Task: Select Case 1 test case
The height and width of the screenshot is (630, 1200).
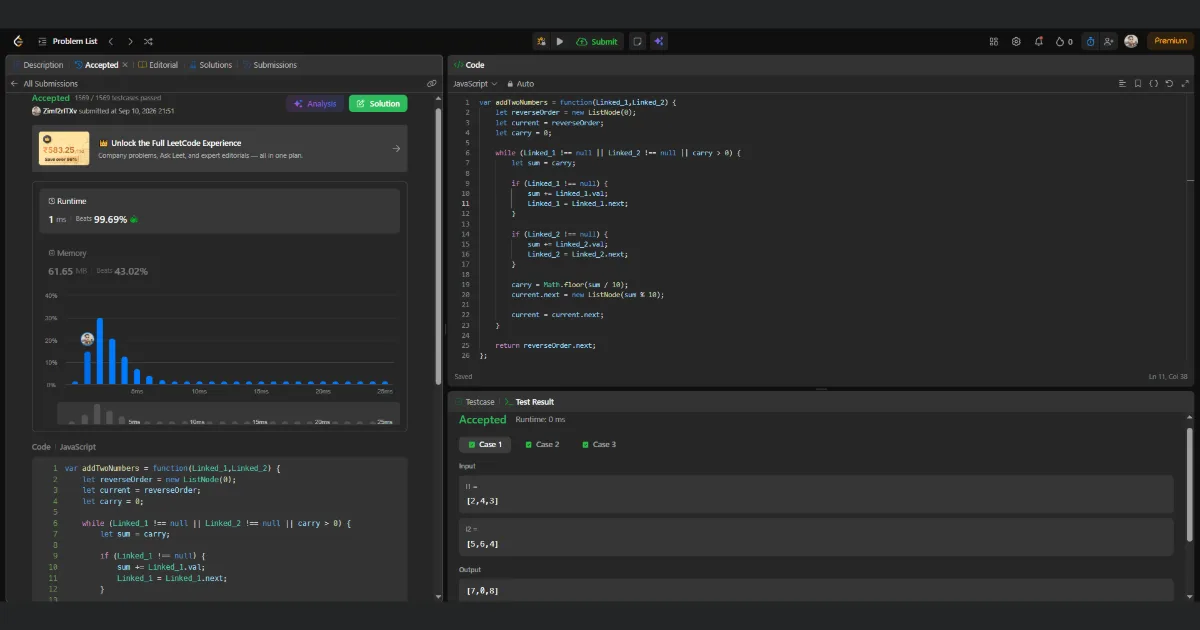Action: click(485, 444)
